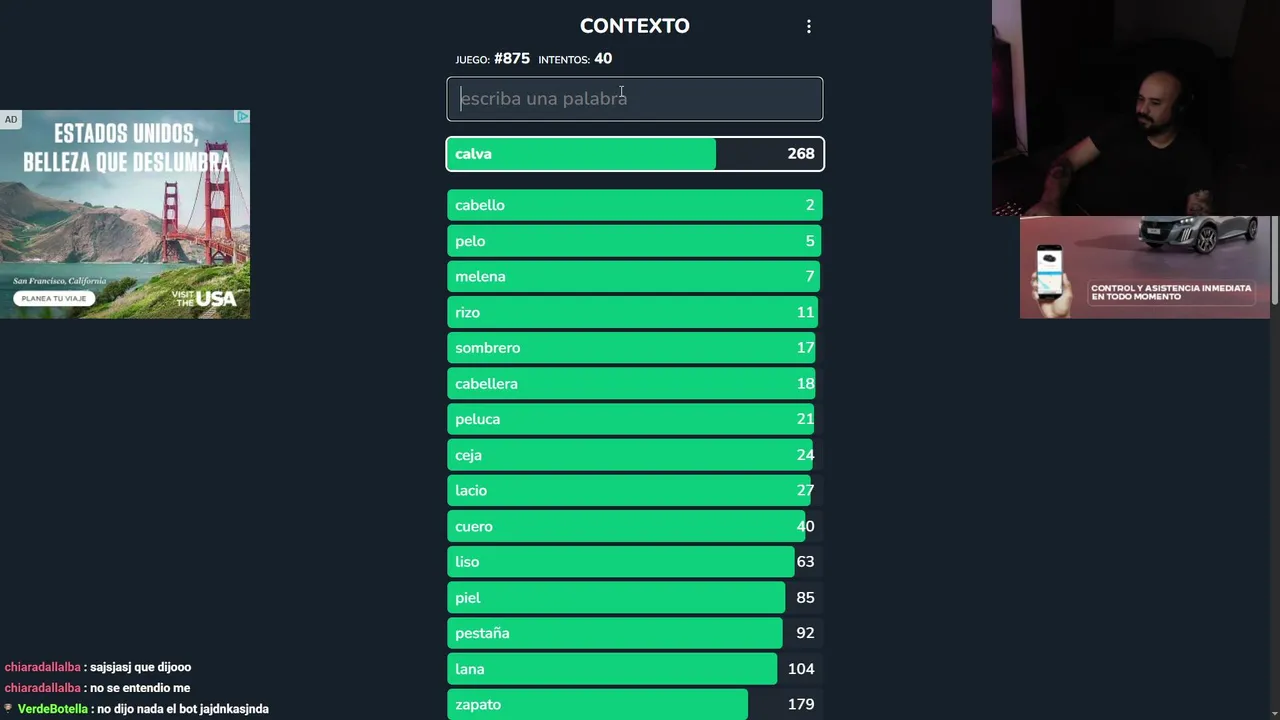Click the 'pelo' guess bar
1280x720 pixels.
pos(634,241)
